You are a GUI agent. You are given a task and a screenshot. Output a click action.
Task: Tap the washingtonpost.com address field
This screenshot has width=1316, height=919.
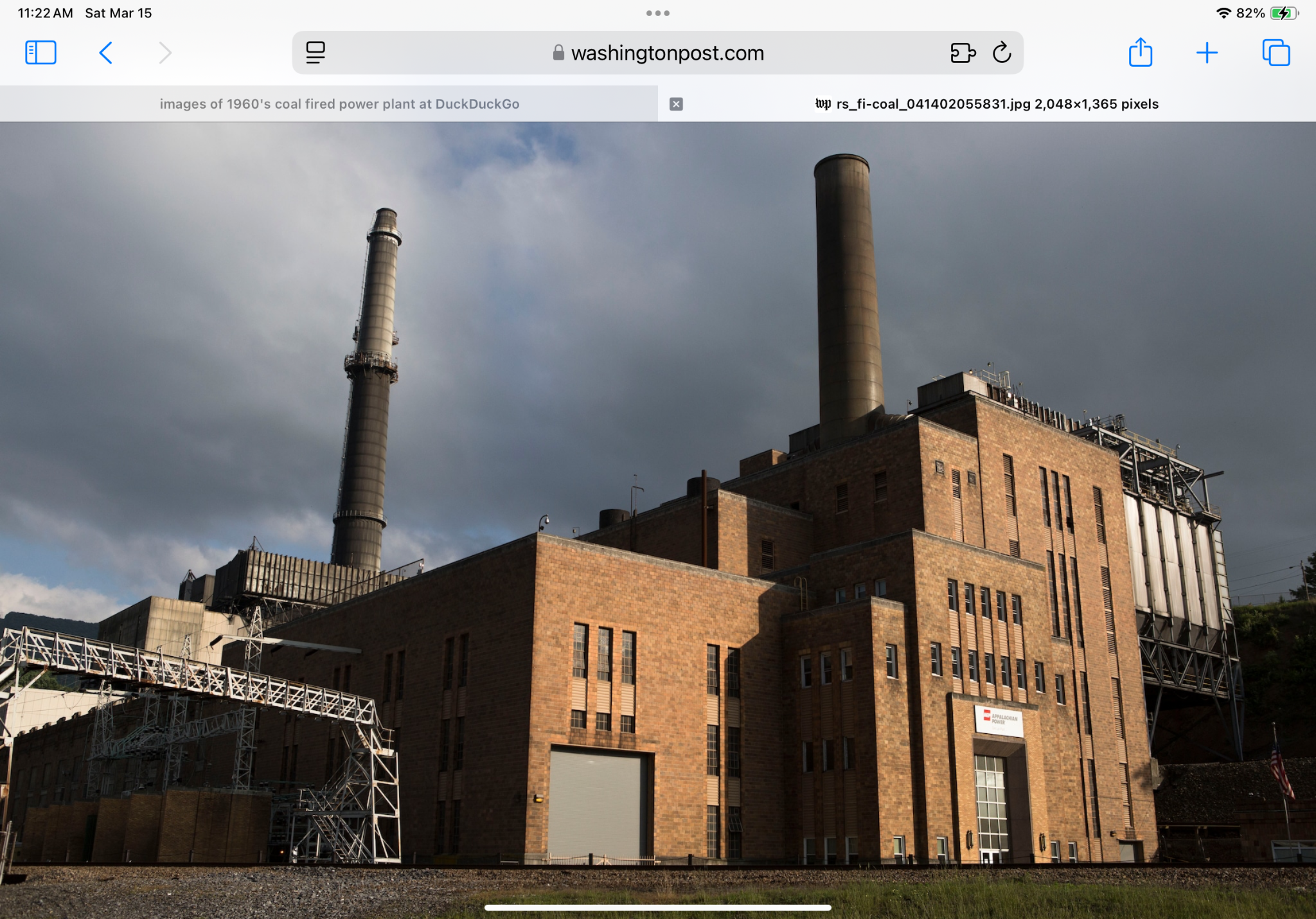pyautogui.click(x=657, y=53)
